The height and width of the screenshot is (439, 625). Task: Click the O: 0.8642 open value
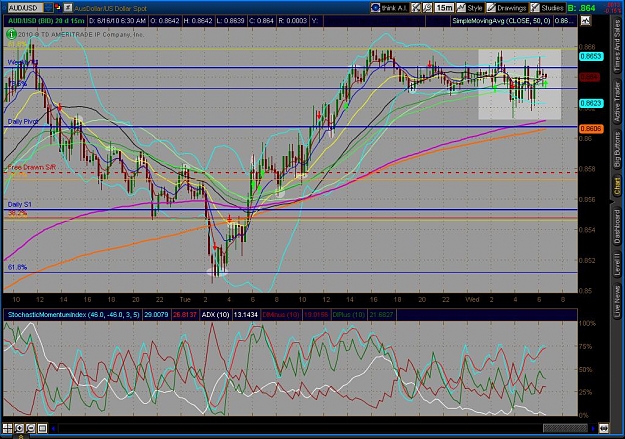[165, 21]
